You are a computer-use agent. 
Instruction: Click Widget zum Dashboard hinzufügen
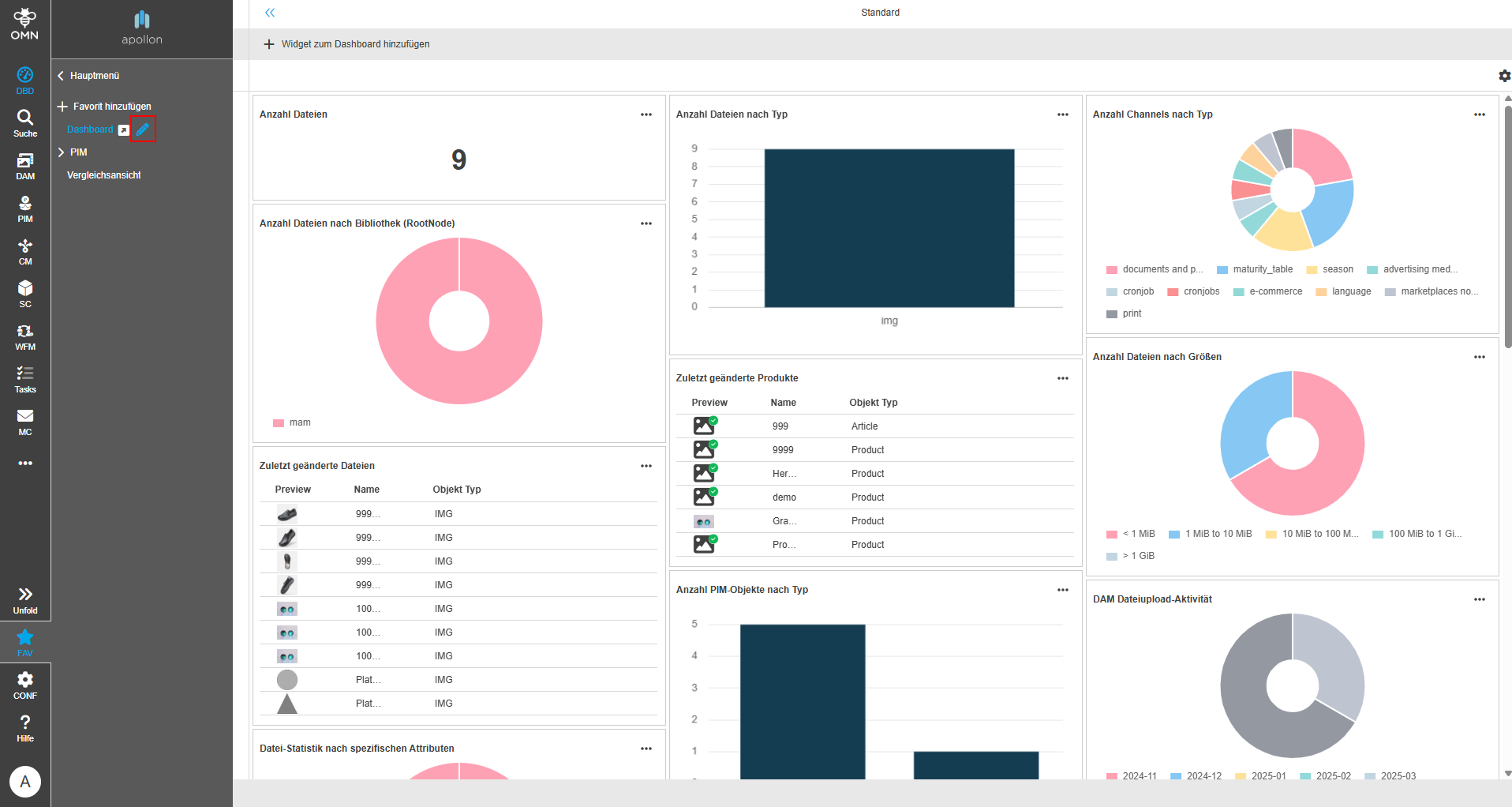(347, 44)
